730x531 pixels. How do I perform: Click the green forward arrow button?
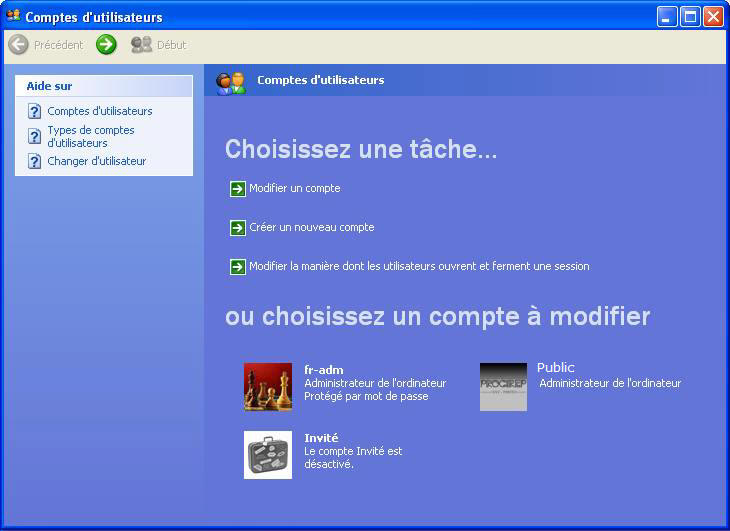click(106, 45)
